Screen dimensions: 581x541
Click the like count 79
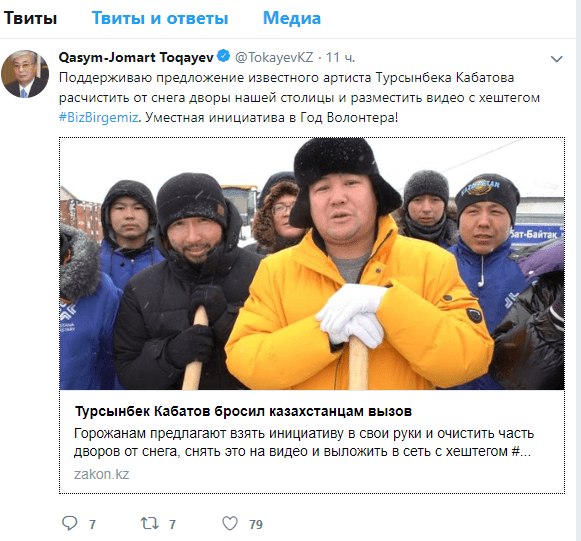click(x=256, y=524)
